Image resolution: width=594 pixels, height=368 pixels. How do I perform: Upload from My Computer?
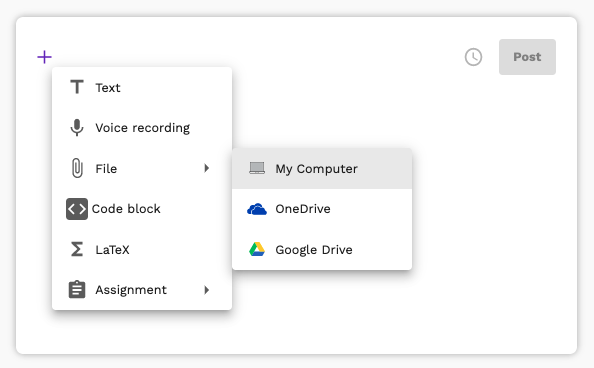tap(322, 169)
